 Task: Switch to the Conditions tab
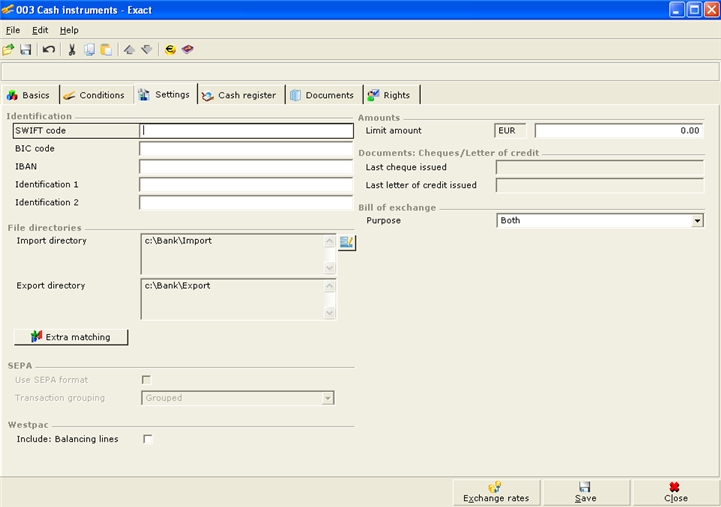[x=94, y=95]
